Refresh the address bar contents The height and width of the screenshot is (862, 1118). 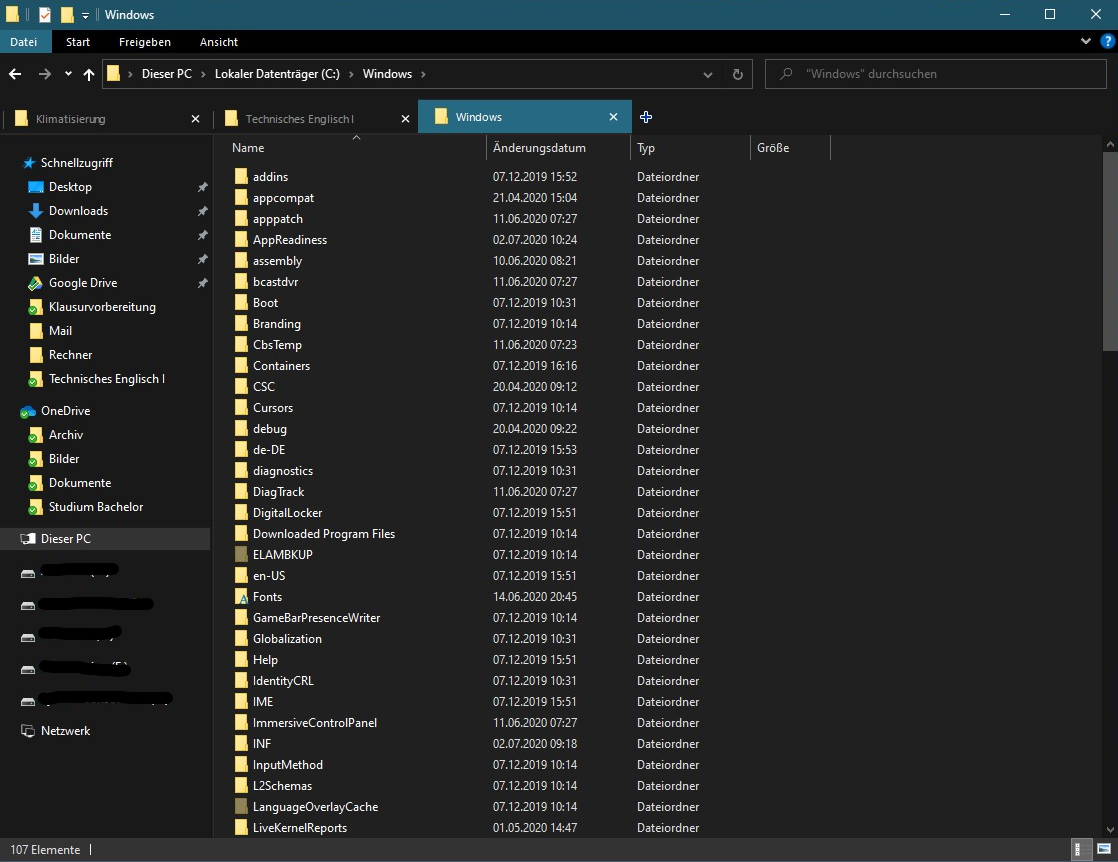click(738, 74)
